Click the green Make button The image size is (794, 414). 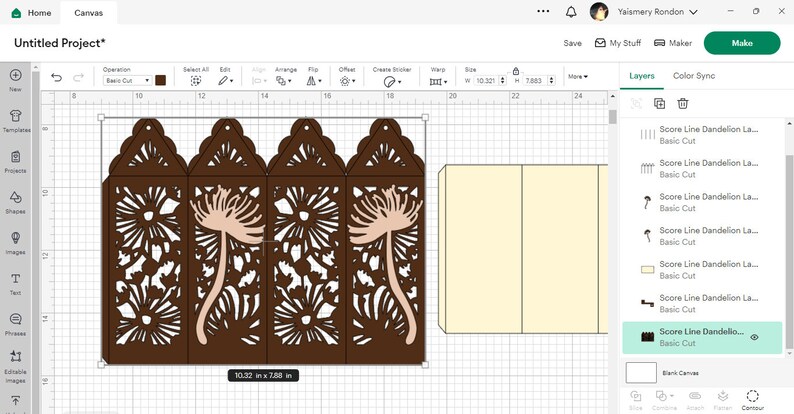click(742, 43)
